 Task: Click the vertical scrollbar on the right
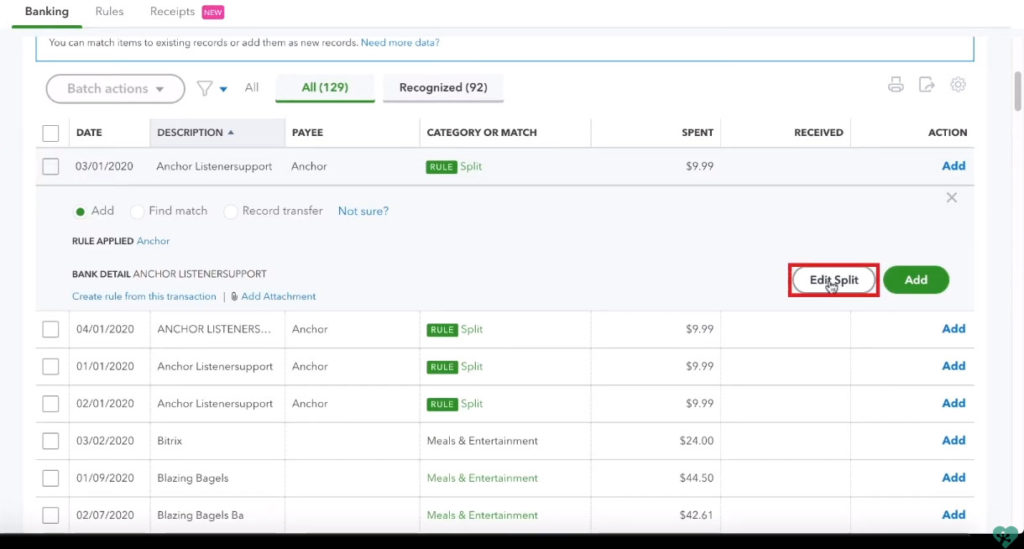pos(1017,90)
